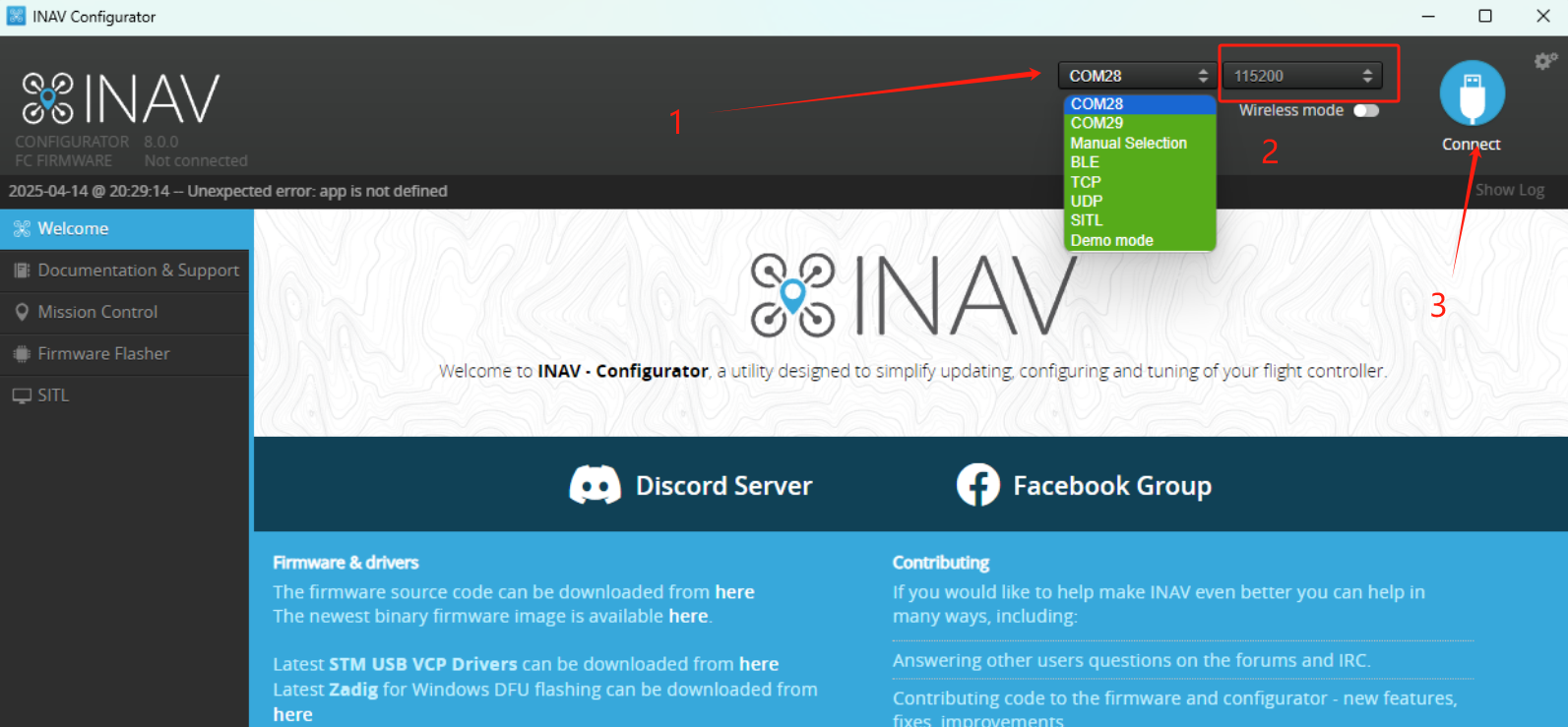Open the SITL sidebar tab

click(x=125, y=395)
